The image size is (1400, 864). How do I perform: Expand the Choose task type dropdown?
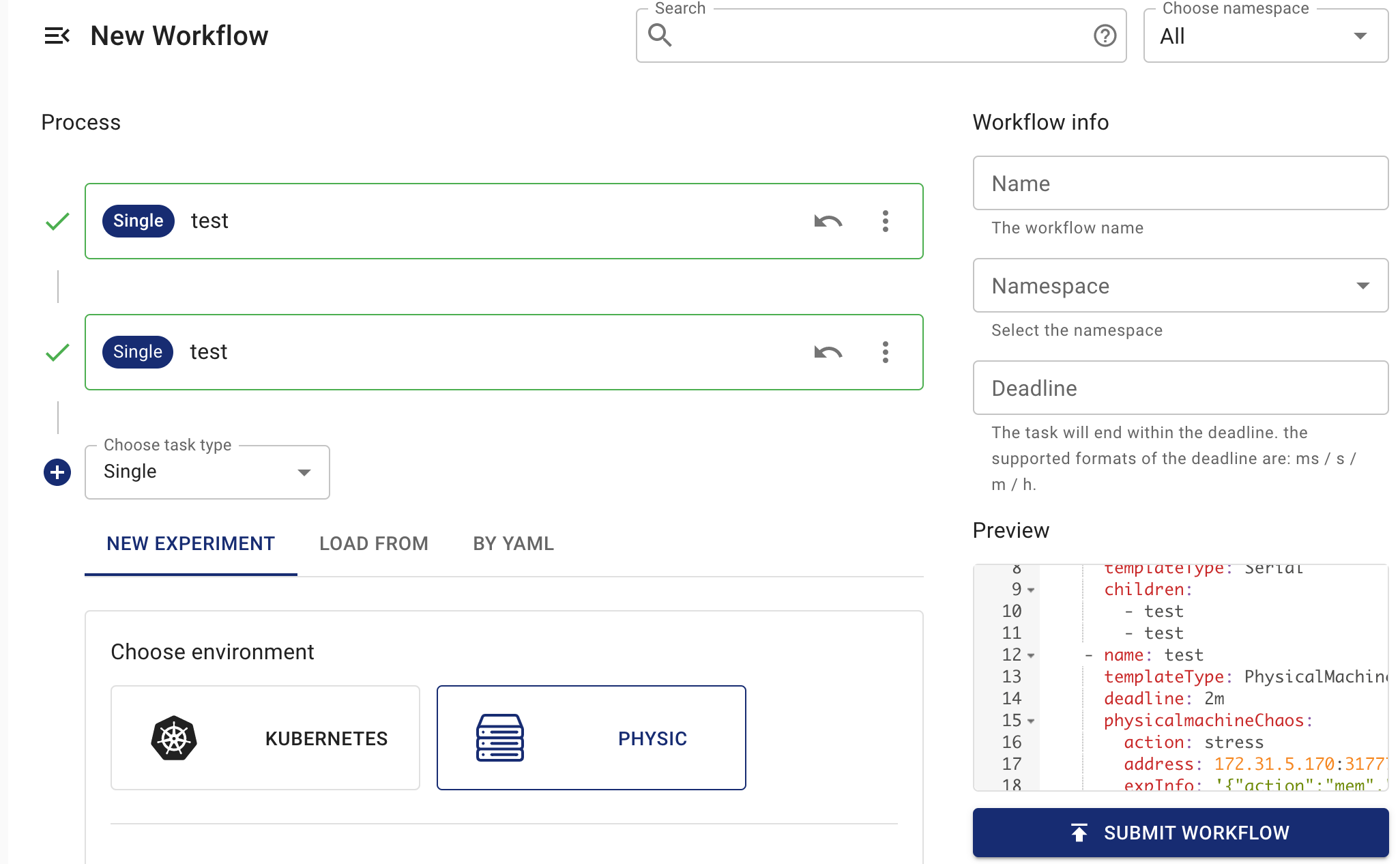pos(207,472)
